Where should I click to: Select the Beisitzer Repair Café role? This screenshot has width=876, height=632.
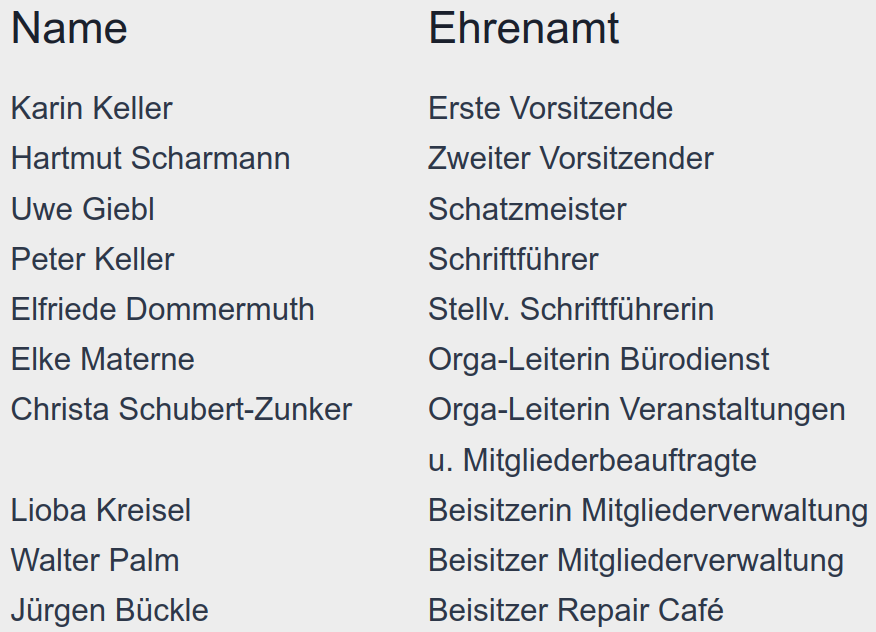(x=575, y=610)
